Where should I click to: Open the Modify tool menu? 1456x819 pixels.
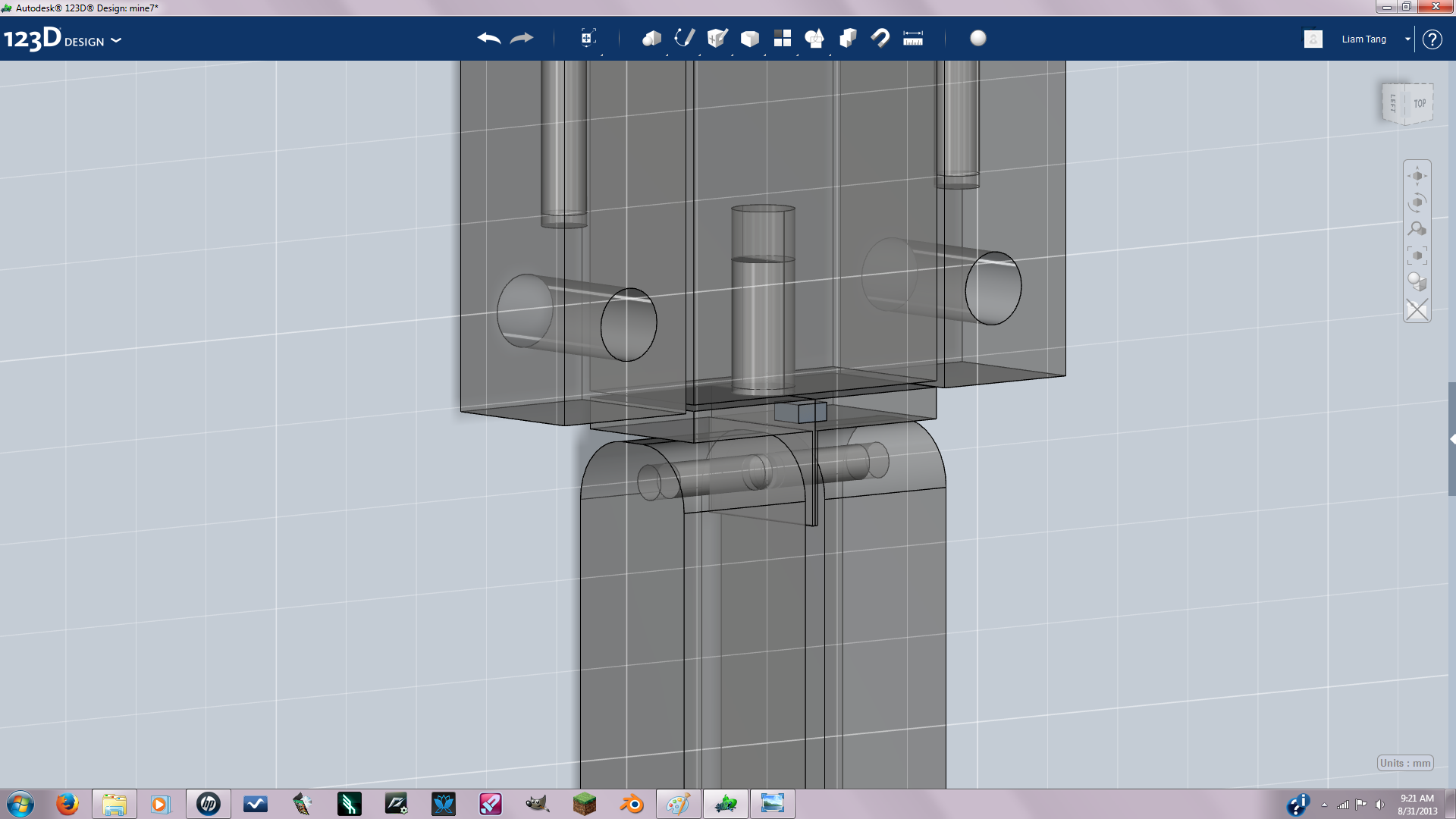[749, 39]
